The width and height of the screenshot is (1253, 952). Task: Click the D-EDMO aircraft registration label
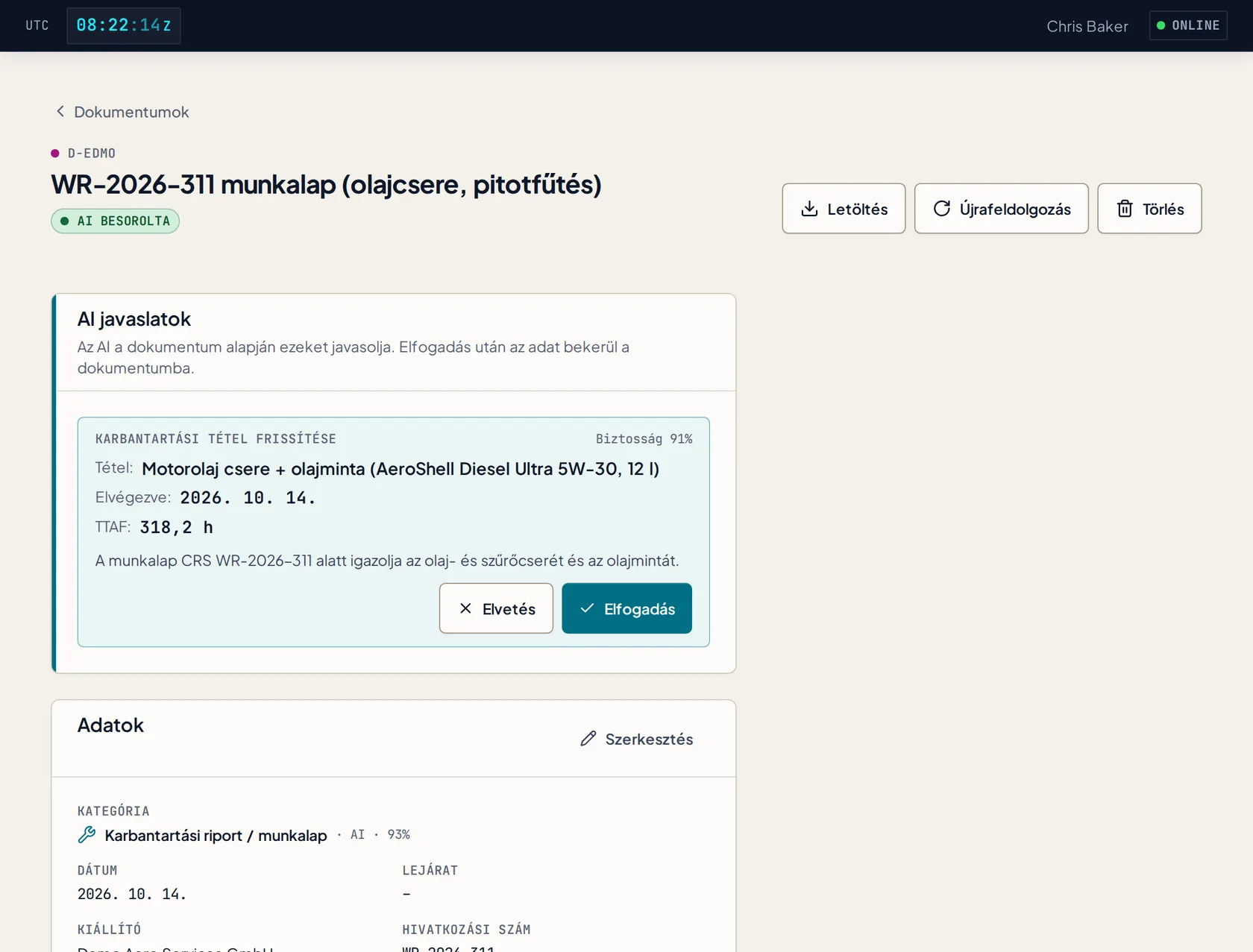coord(92,153)
